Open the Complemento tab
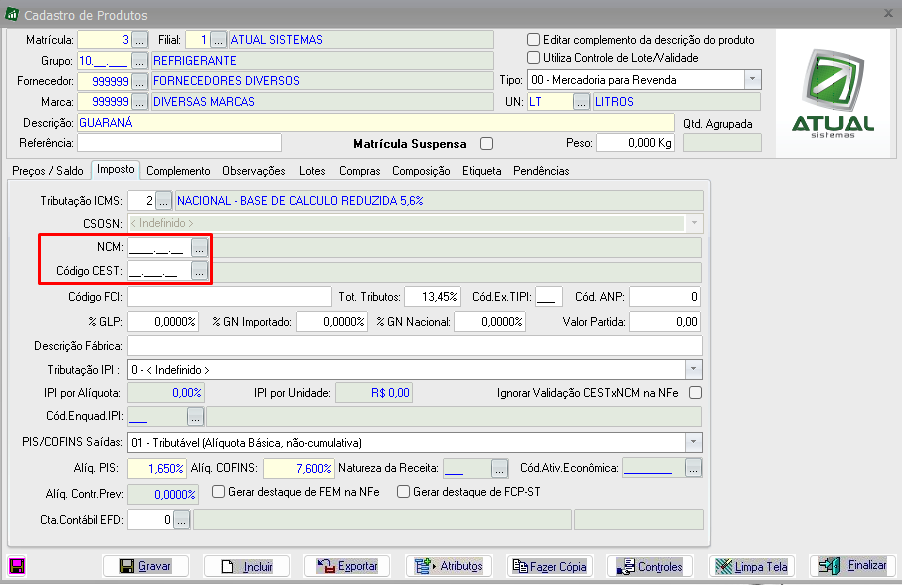This screenshot has height=585, width=902. click(178, 171)
